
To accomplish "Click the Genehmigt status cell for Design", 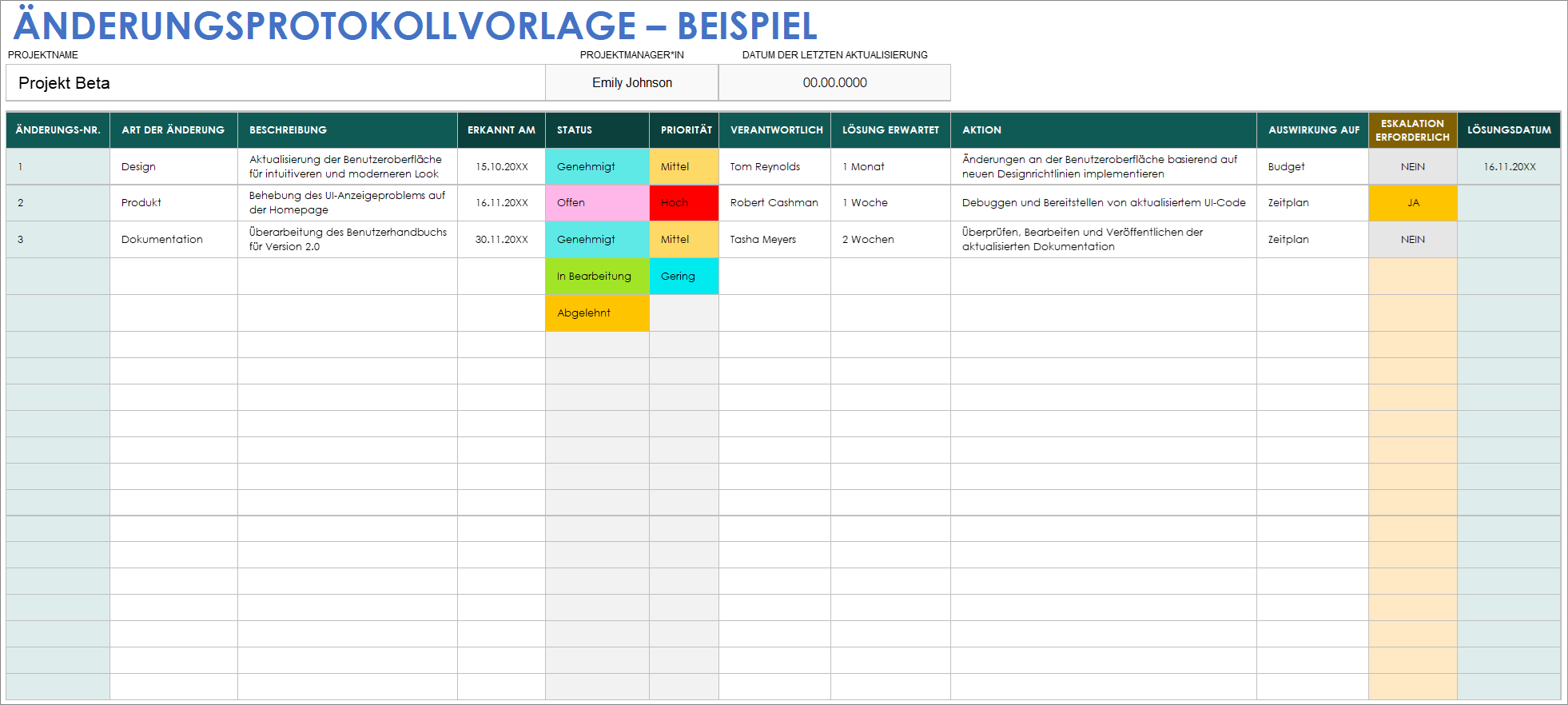I will pyautogui.click(x=597, y=167).
